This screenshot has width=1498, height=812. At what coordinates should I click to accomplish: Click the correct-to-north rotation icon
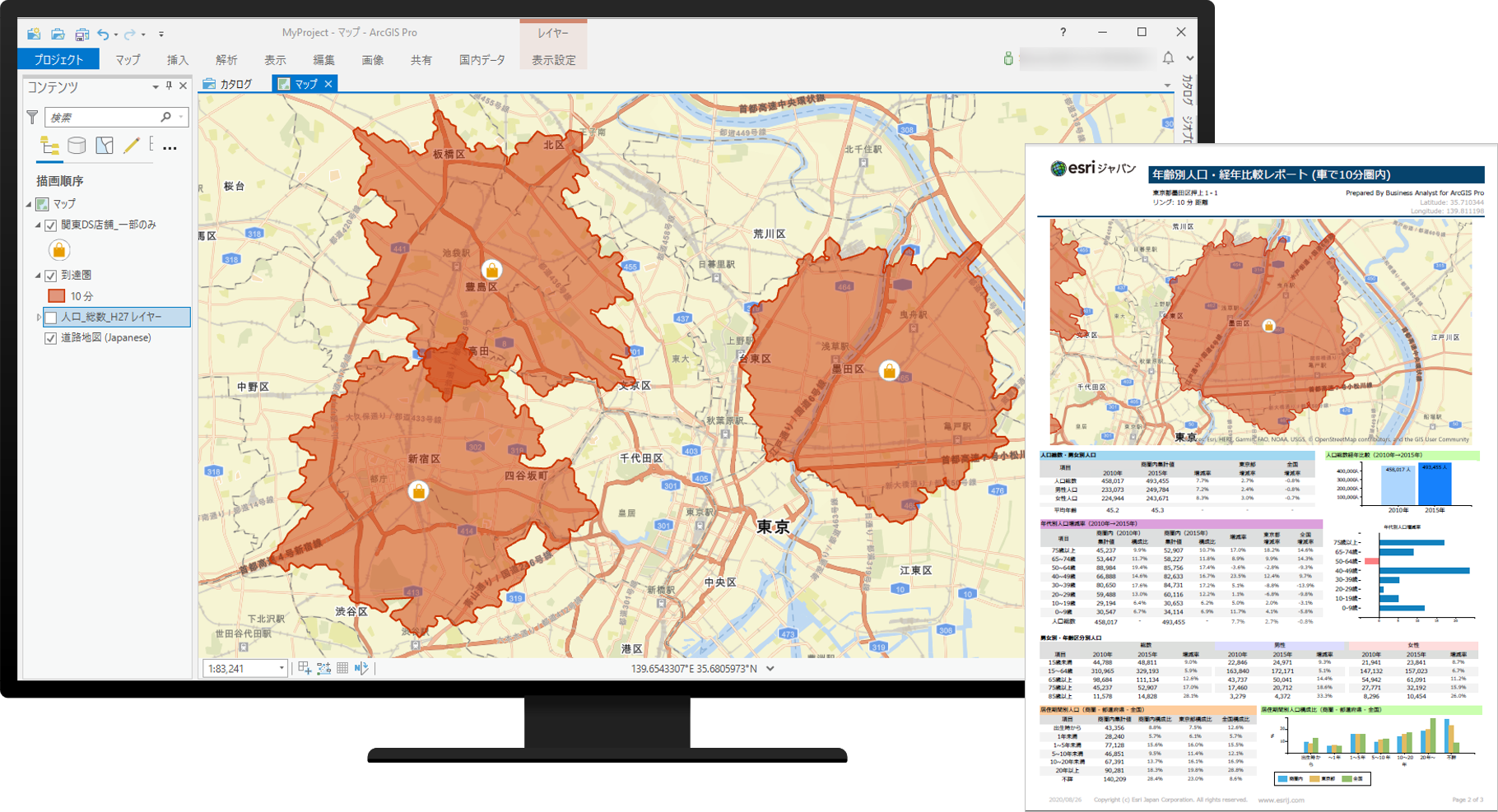(x=361, y=668)
